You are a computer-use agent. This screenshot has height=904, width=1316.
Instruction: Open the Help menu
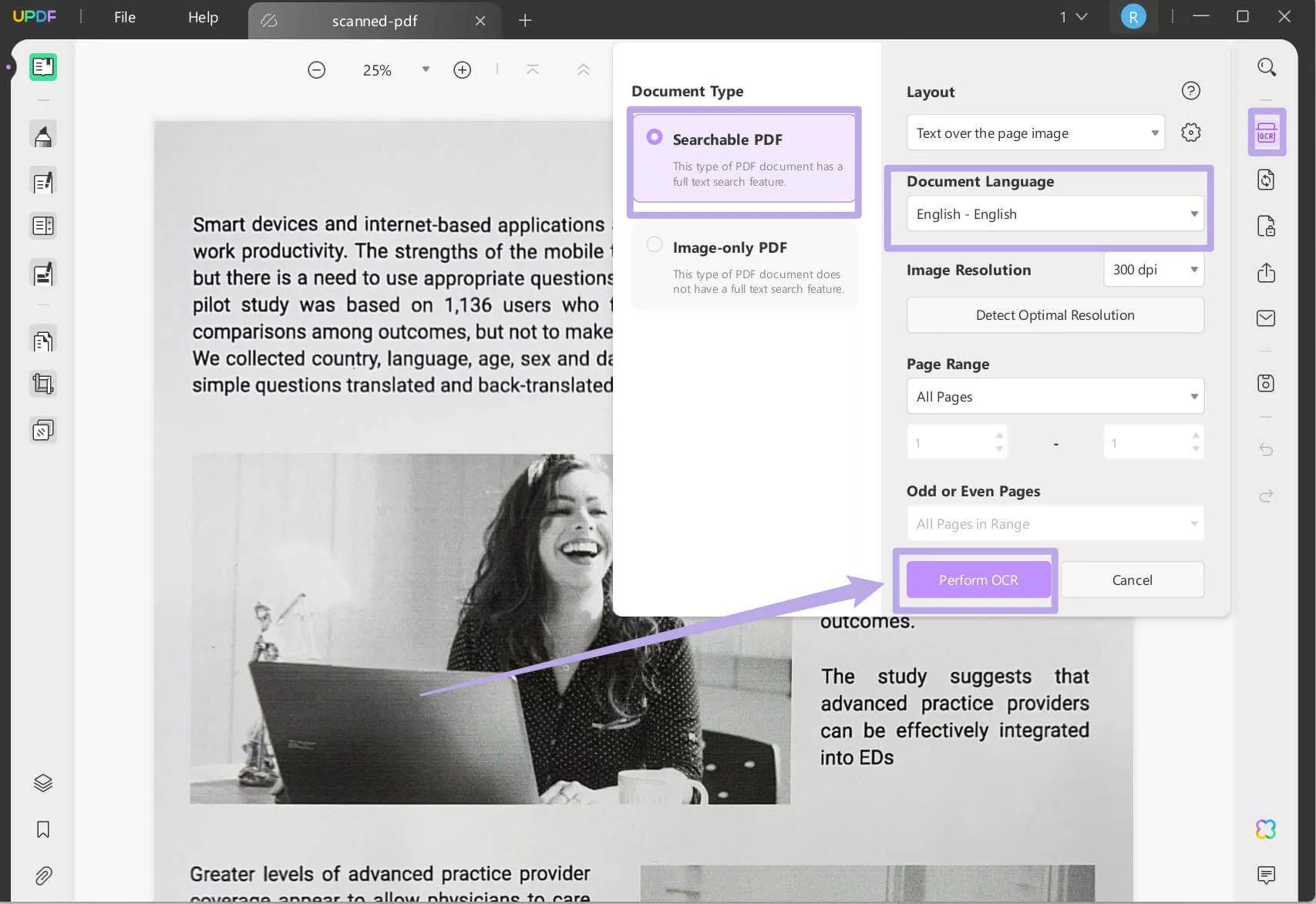[203, 17]
